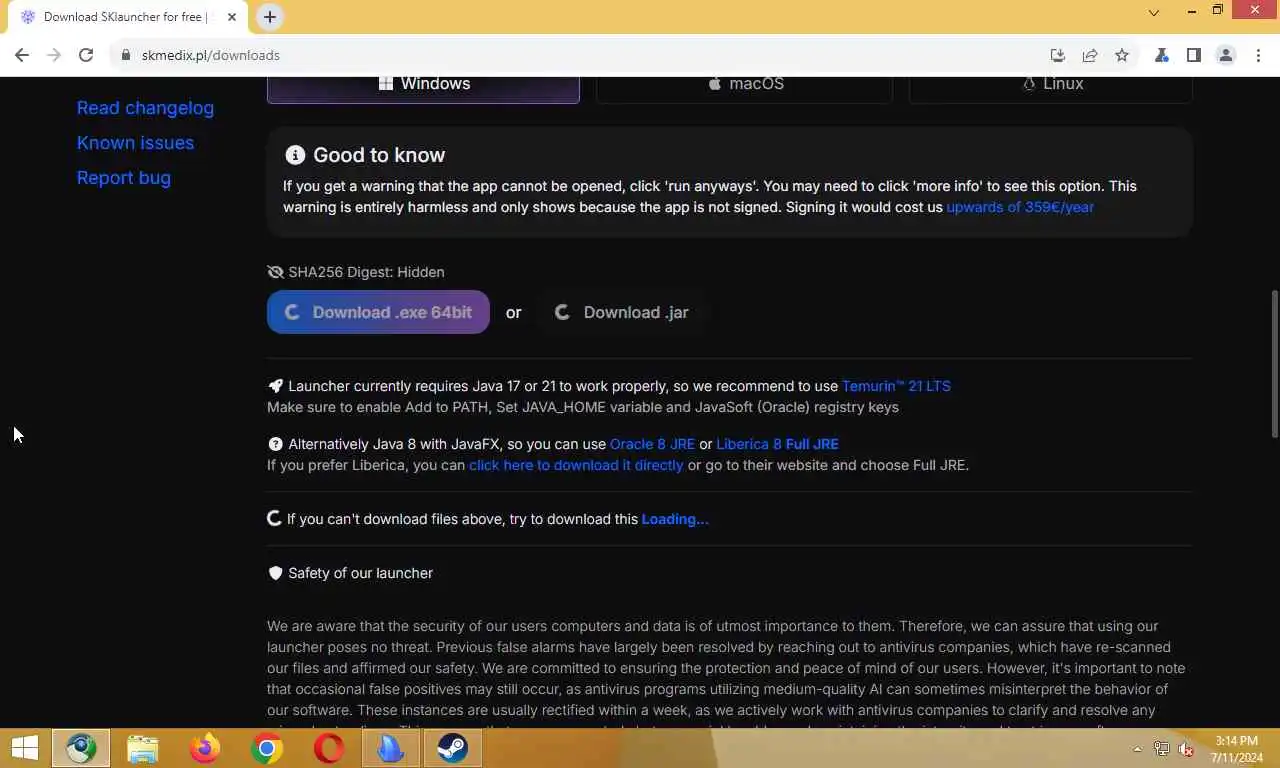Open the globe browser icon in taskbar

81,748
